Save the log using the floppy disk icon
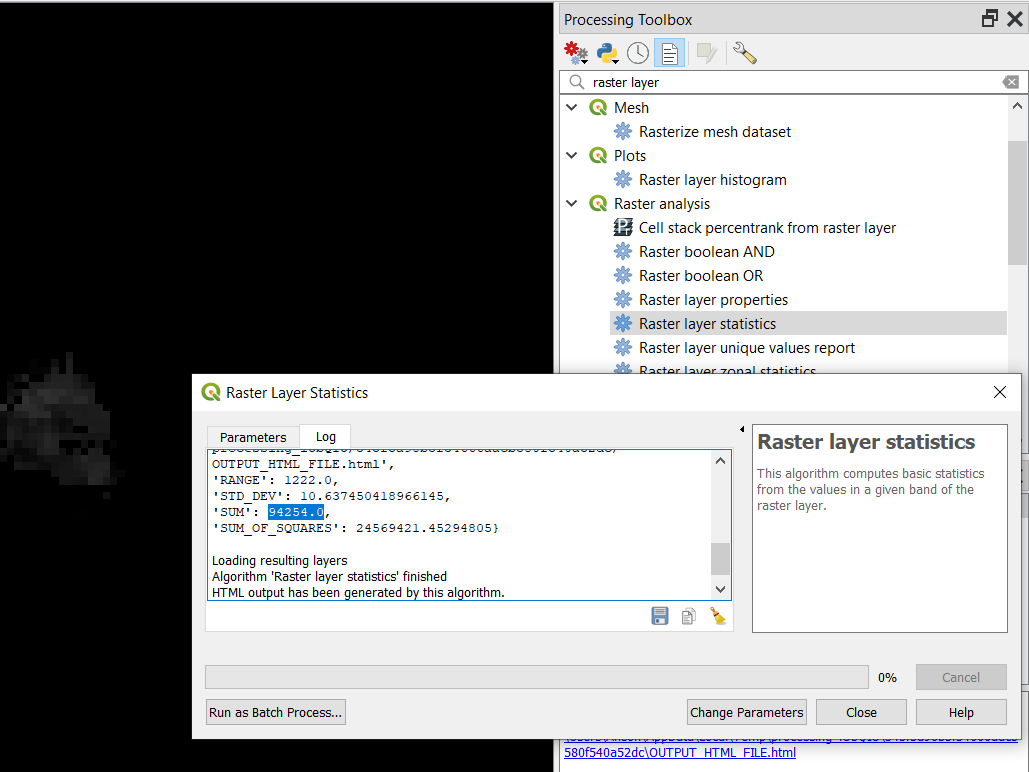The image size is (1029, 772). [x=659, y=616]
